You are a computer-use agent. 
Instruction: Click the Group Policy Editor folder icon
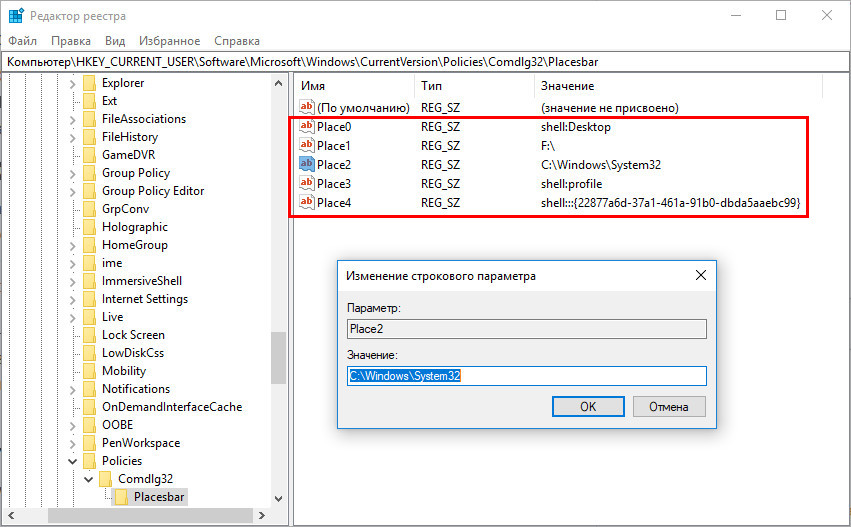point(90,191)
